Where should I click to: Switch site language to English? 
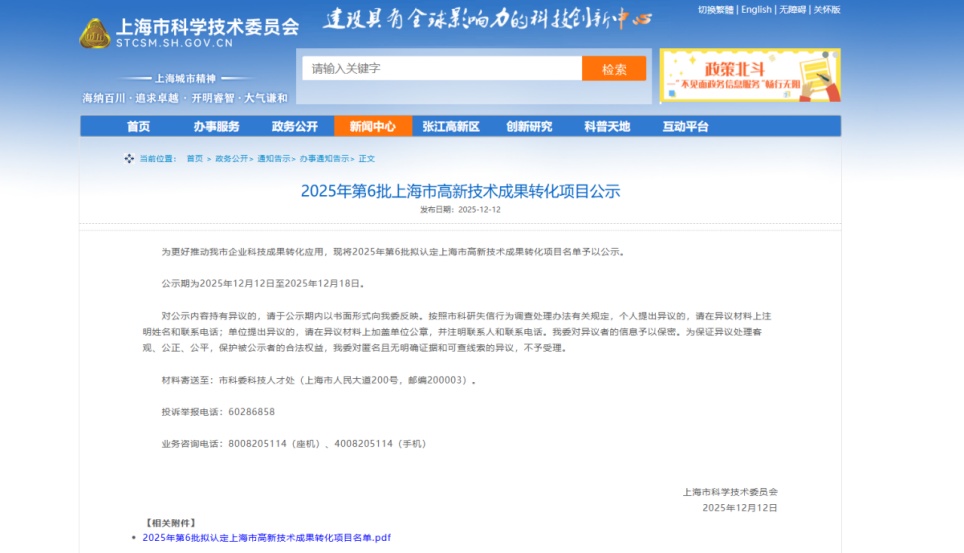(x=756, y=9)
